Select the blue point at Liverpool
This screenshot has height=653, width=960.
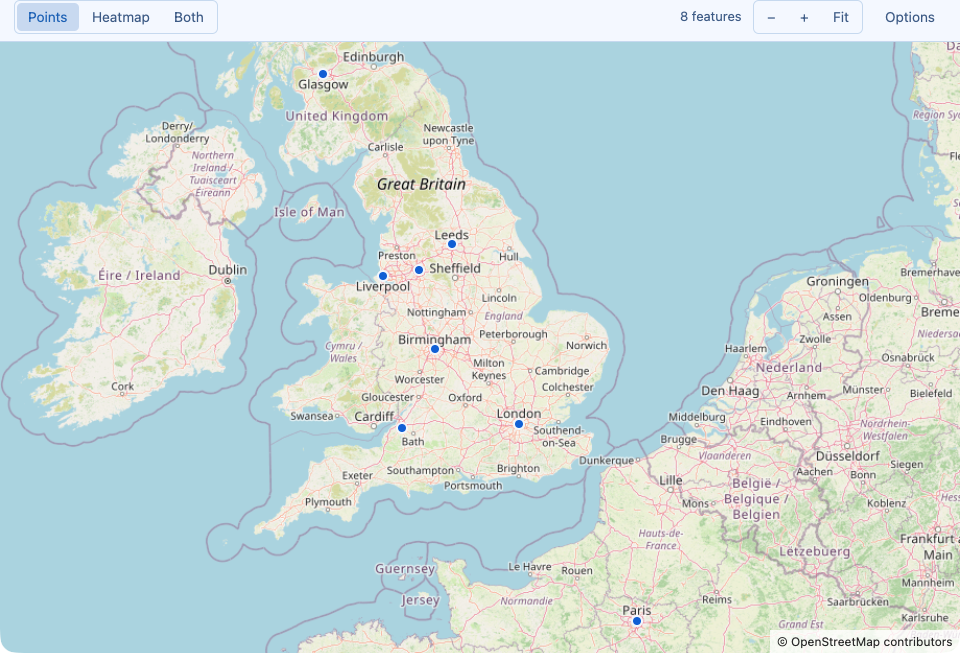pos(383,276)
